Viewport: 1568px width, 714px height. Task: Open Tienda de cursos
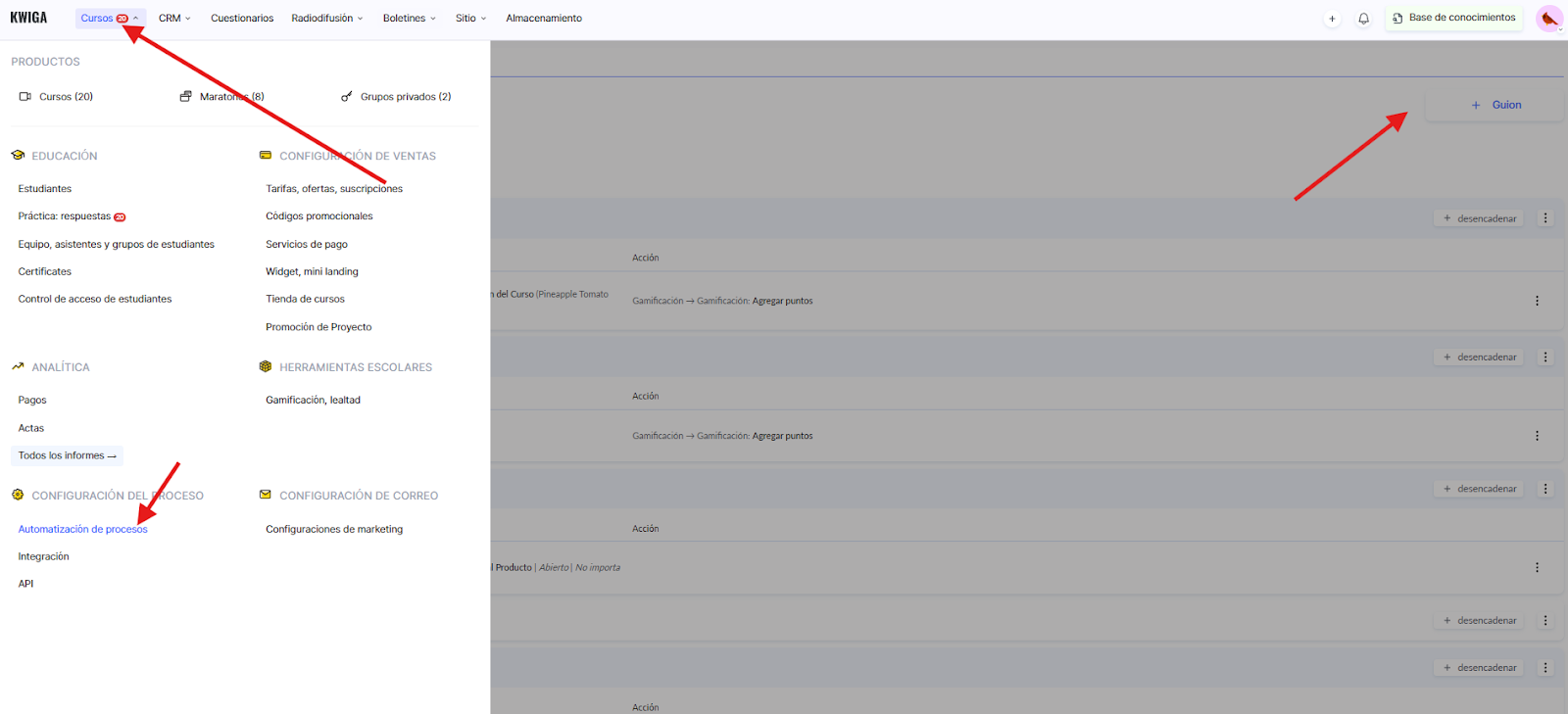(305, 300)
